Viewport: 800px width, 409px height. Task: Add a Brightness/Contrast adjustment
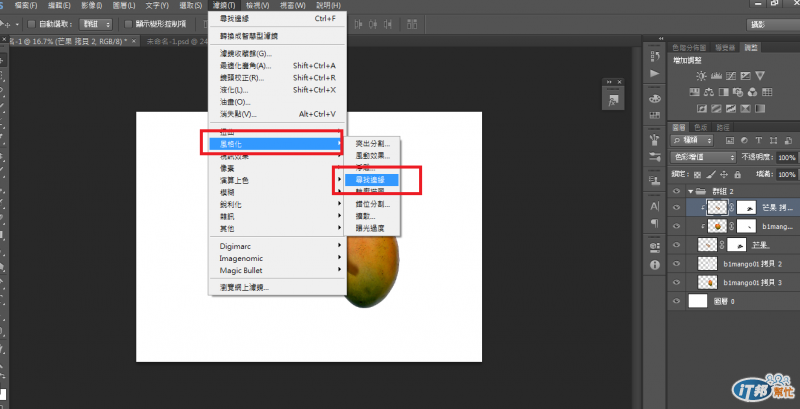[x=702, y=76]
